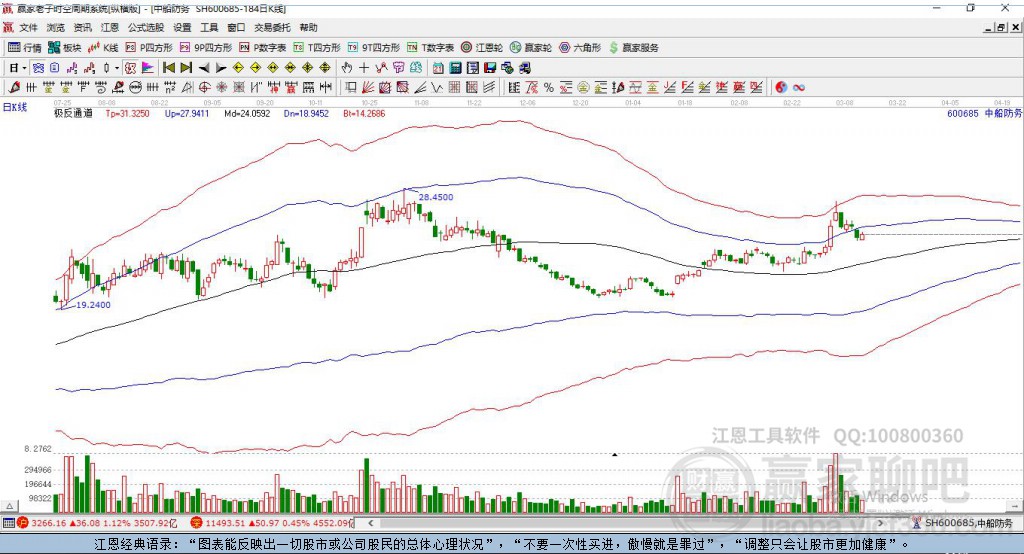
Task: Select the circular target crosshair tool
Action: click(204, 88)
